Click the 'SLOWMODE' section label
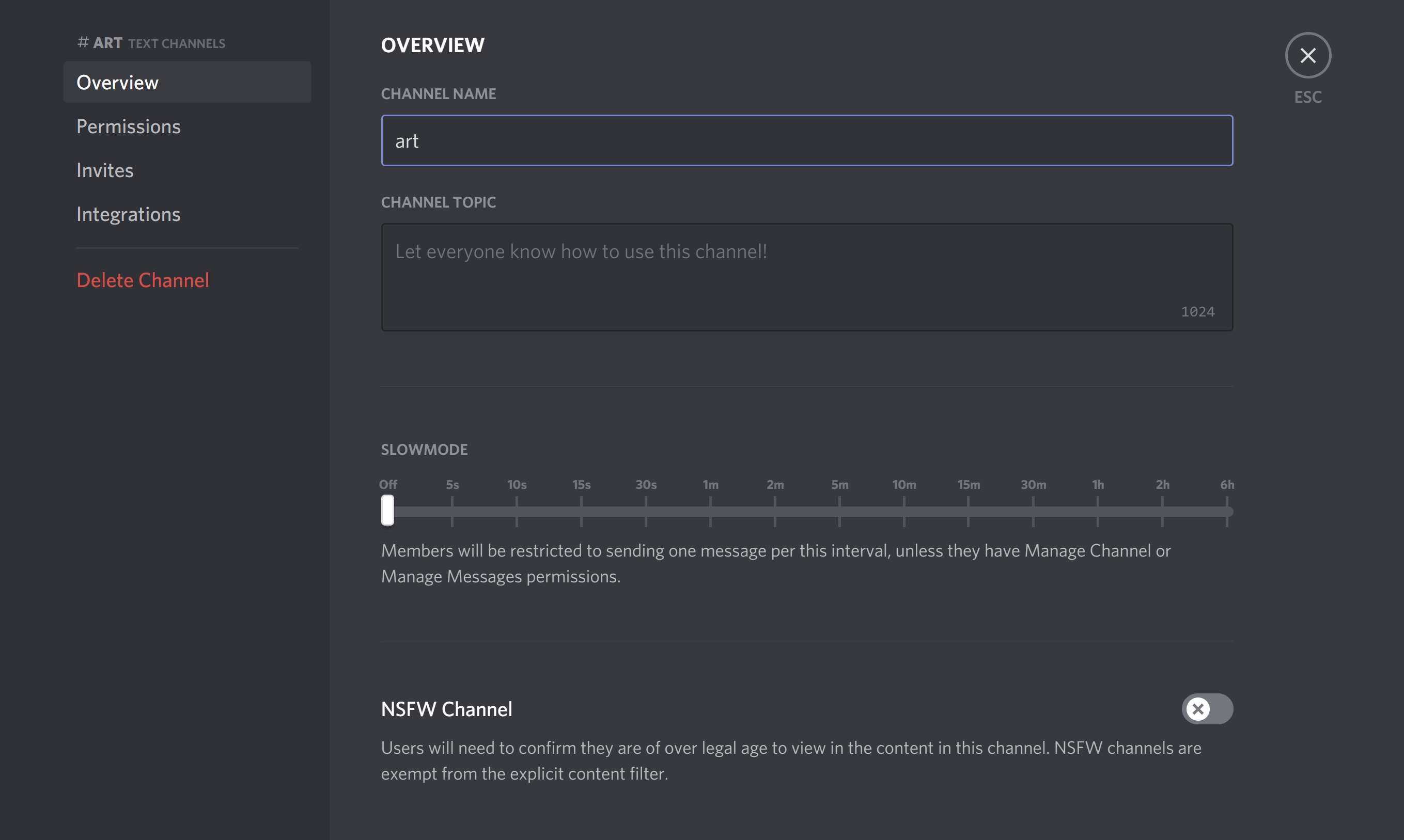 [x=424, y=450]
